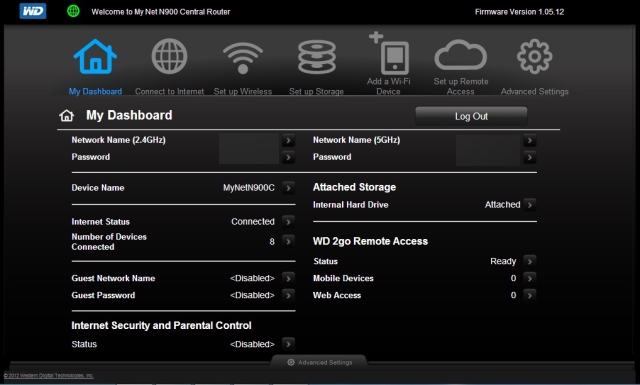Open Internal Hard Drive Attached arrow
This screenshot has height=385, width=640.
click(x=529, y=205)
